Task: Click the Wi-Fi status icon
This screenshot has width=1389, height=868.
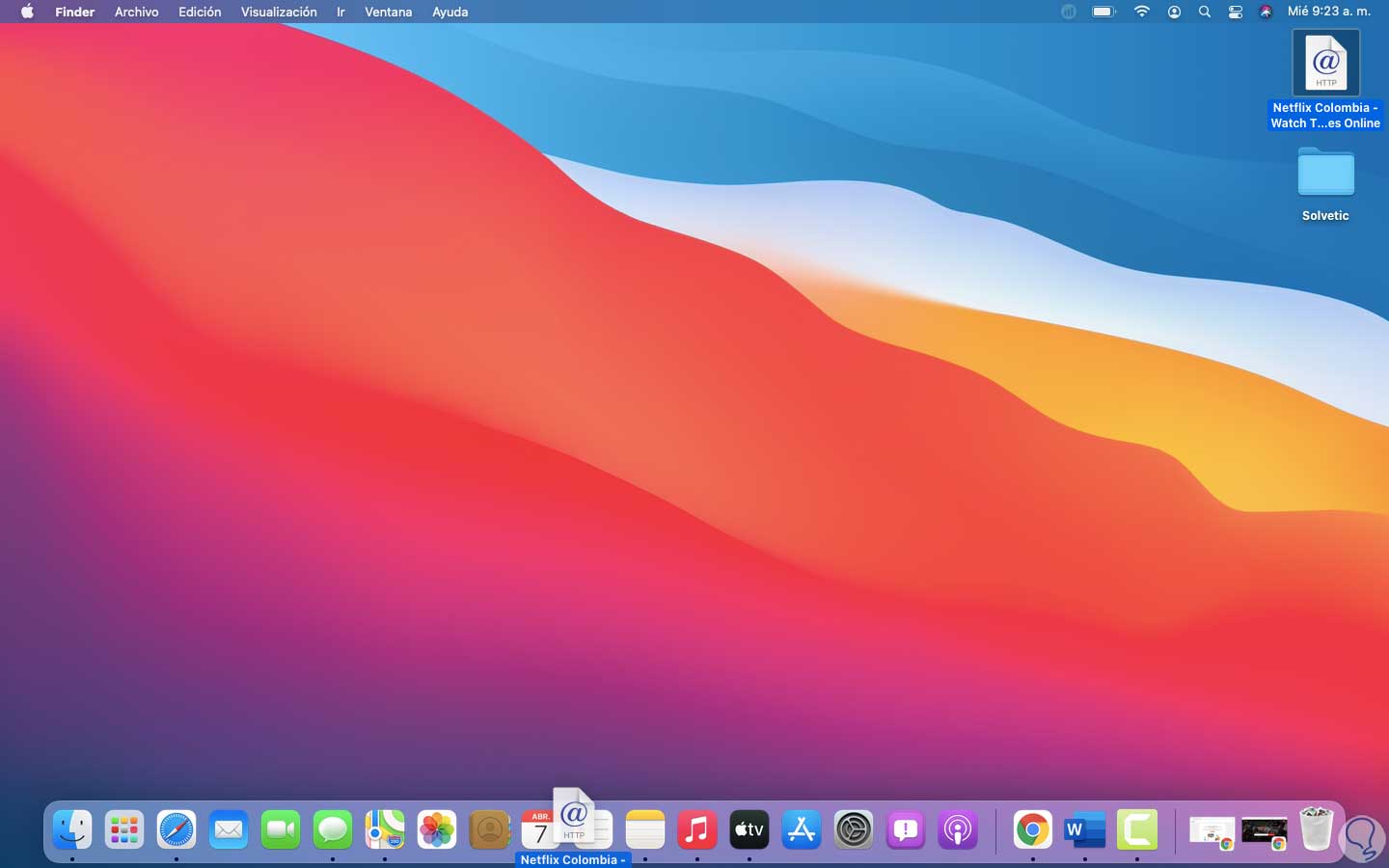Action: coord(1142,13)
